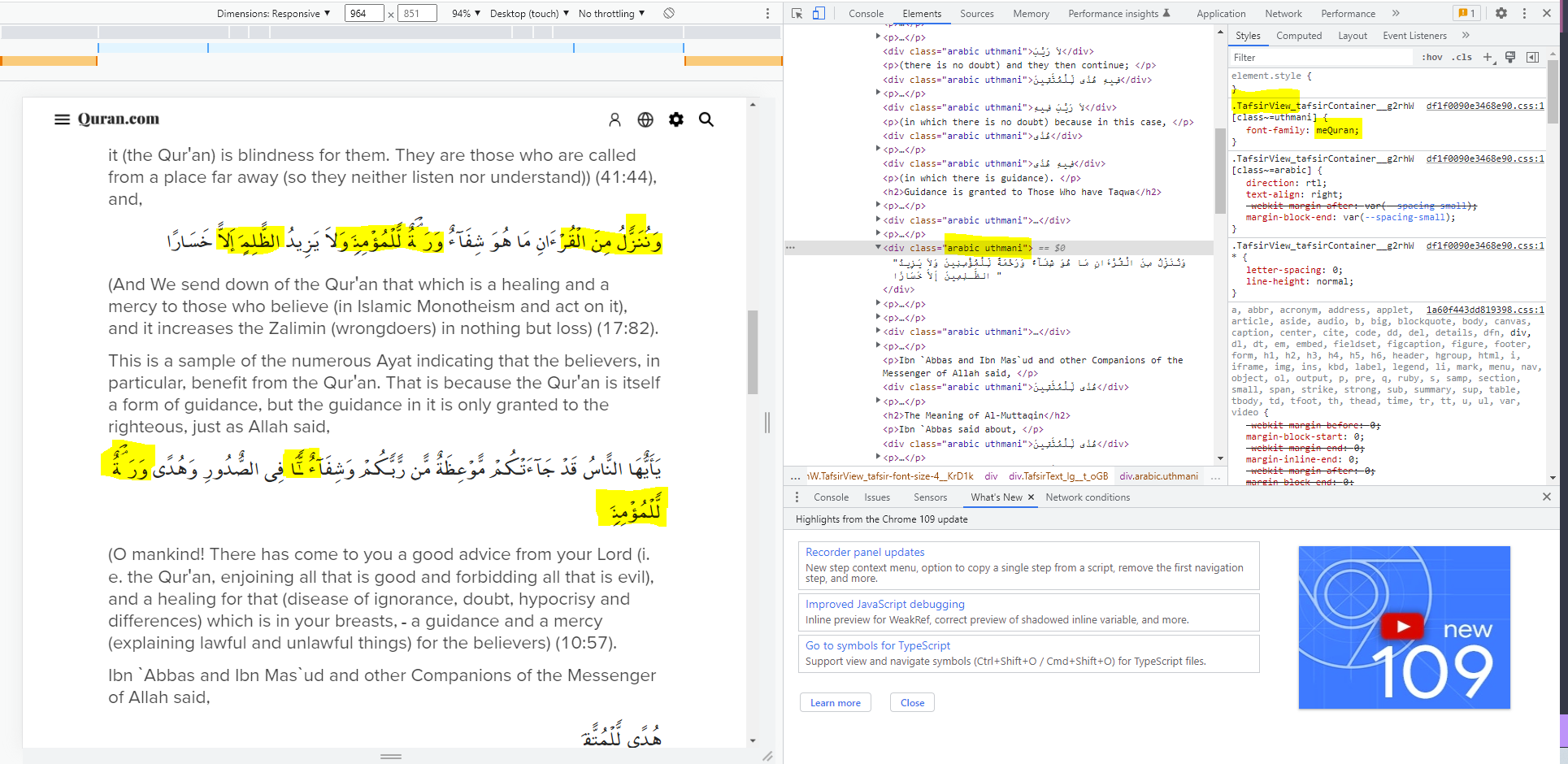Click the viewport width input field
Screen dimensions: 1568x764
coord(364,13)
